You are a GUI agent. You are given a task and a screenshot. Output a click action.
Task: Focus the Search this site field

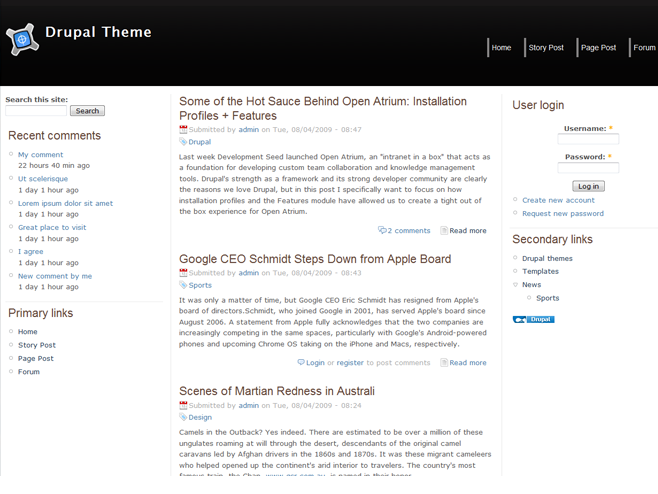click(36, 111)
